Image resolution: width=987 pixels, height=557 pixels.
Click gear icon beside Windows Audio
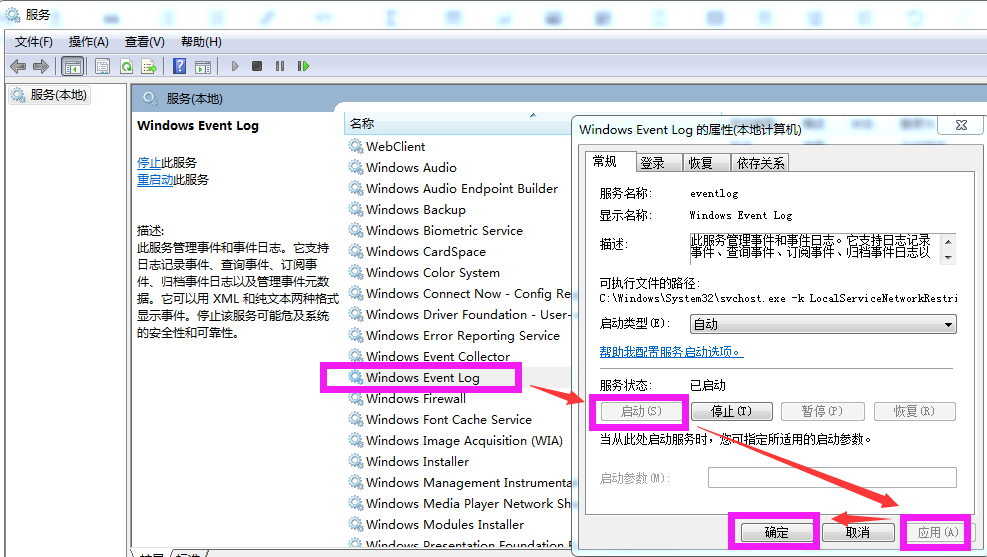coord(356,167)
